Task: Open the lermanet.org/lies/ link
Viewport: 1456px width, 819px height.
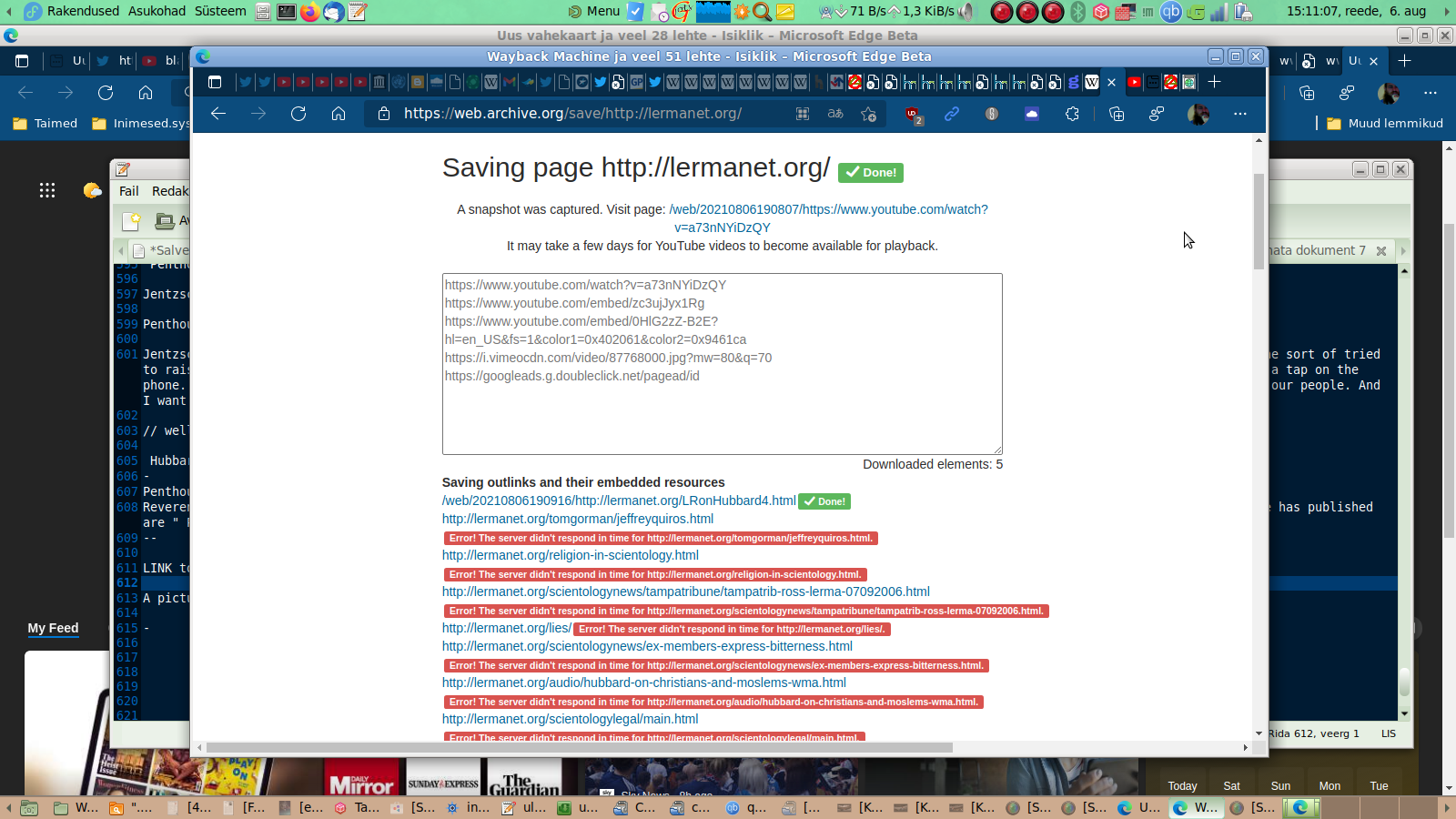Action: pos(507,628)
